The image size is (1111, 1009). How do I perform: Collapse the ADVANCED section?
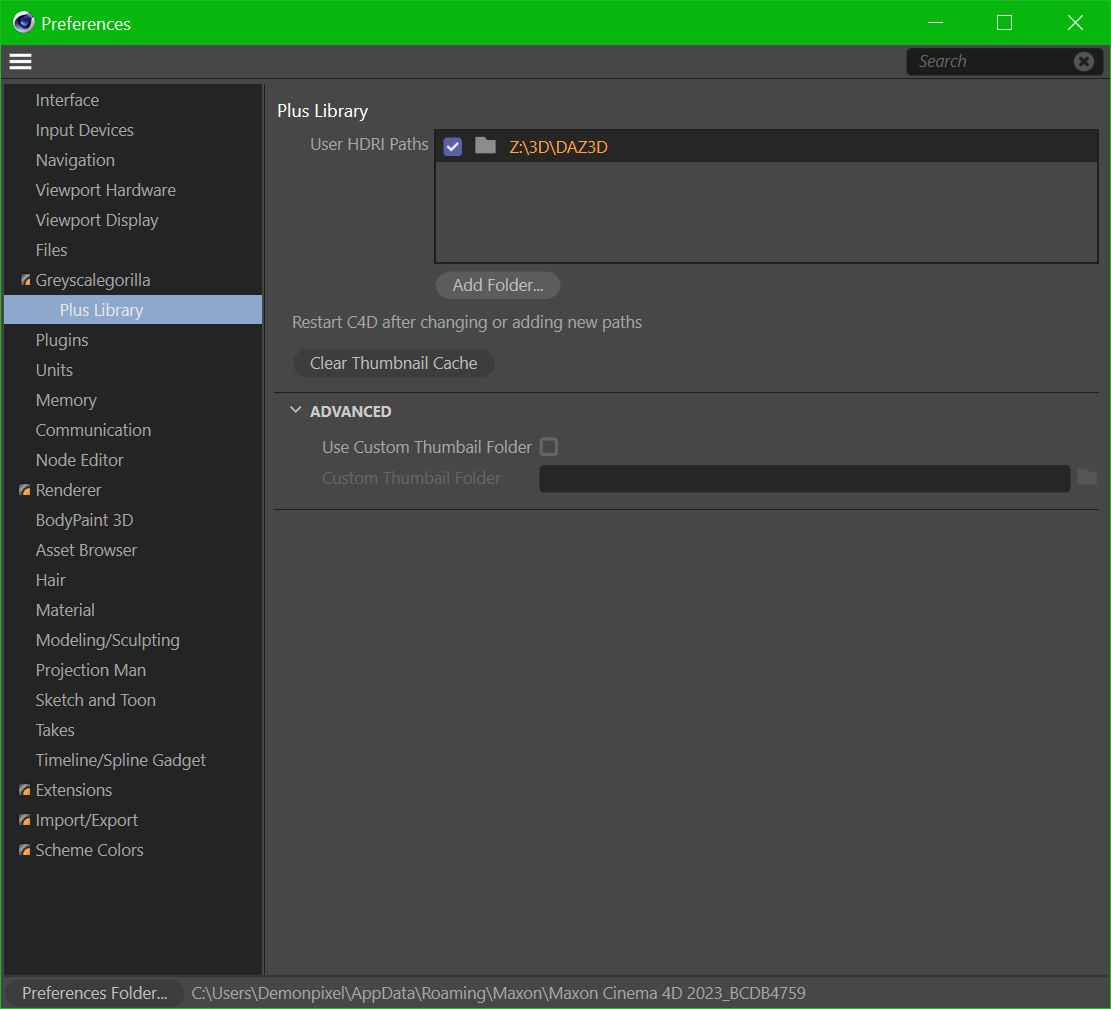pos(296,411)
